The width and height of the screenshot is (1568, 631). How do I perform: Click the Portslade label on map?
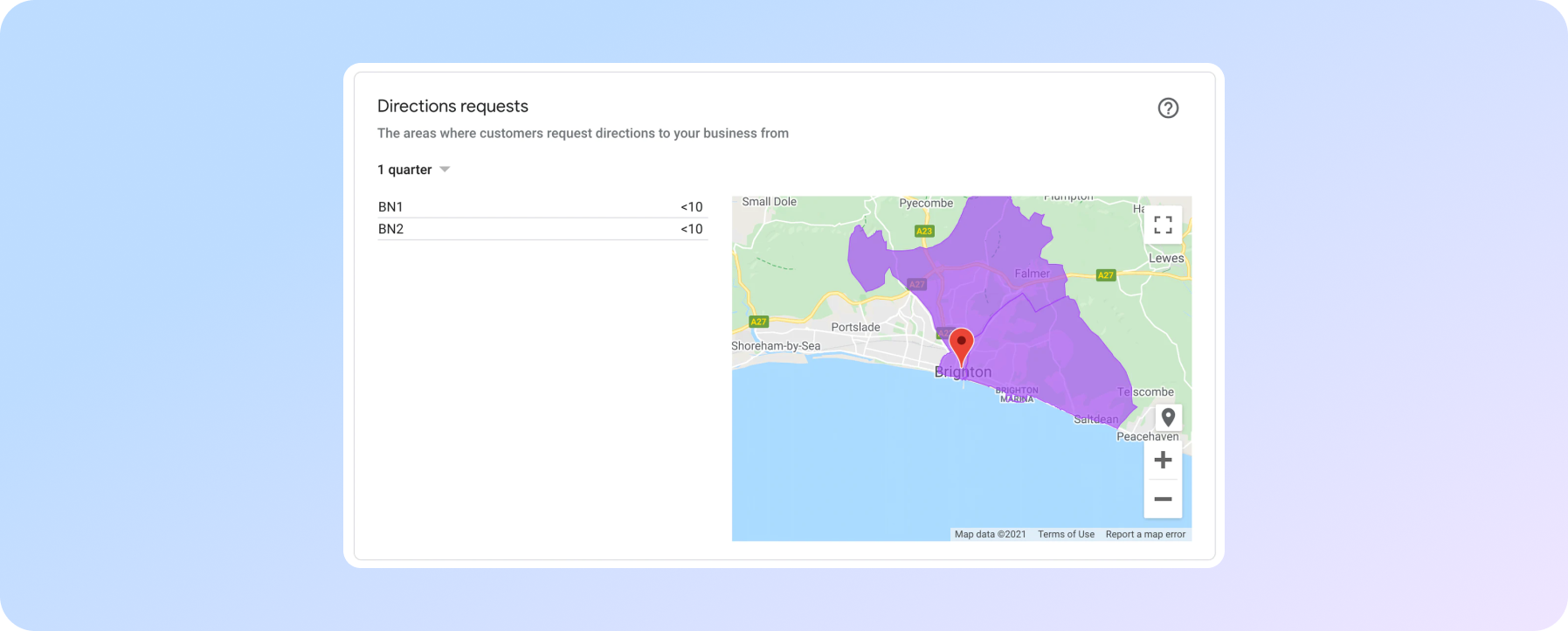(x=855, y=327)
